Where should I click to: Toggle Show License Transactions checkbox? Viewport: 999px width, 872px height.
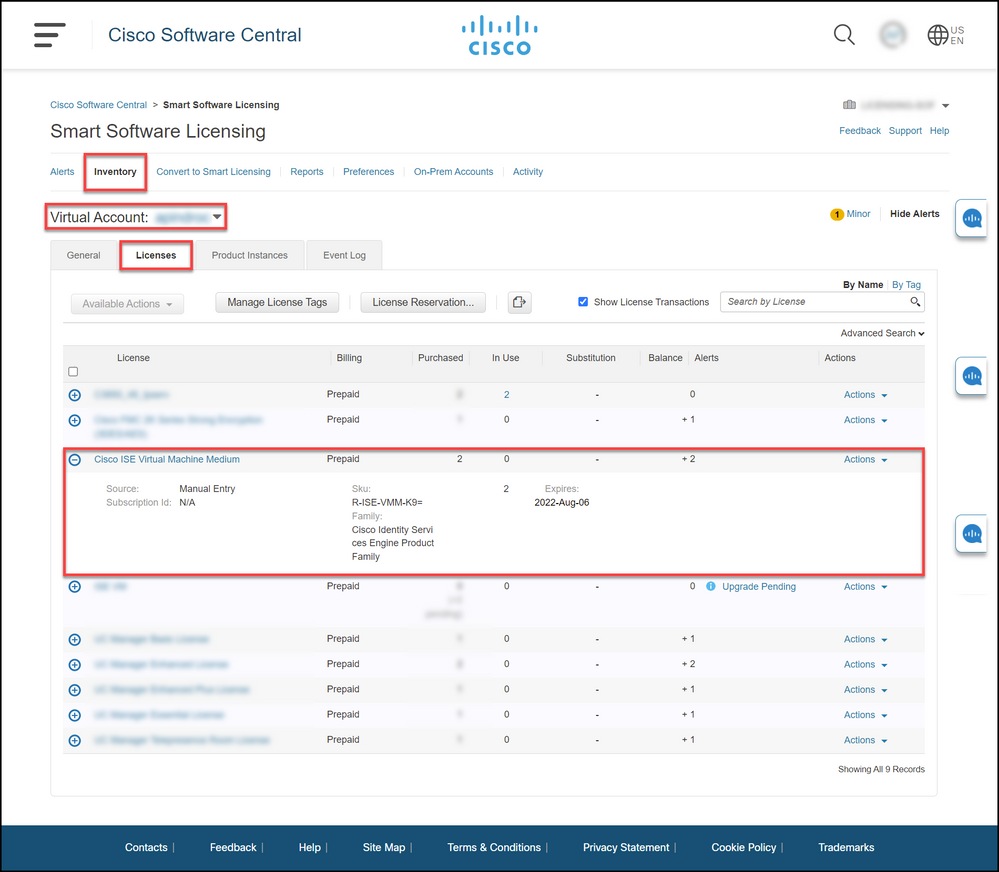(583, 301)
